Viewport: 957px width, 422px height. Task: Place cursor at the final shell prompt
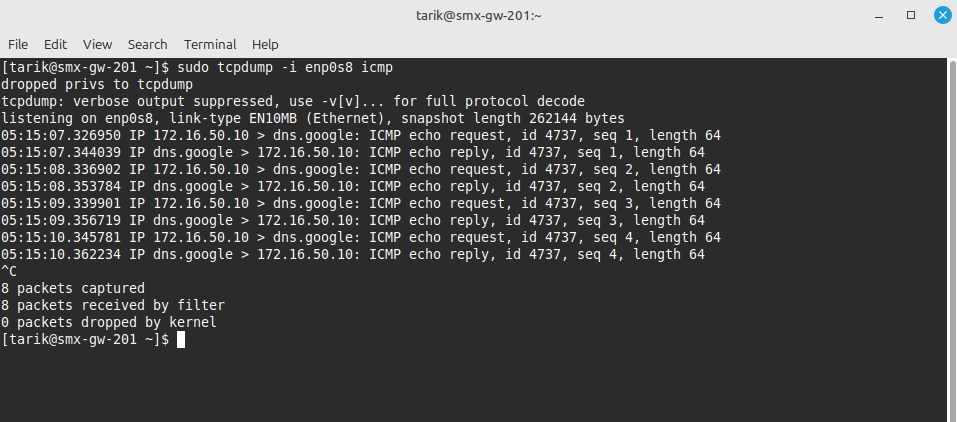pos(181,340)
